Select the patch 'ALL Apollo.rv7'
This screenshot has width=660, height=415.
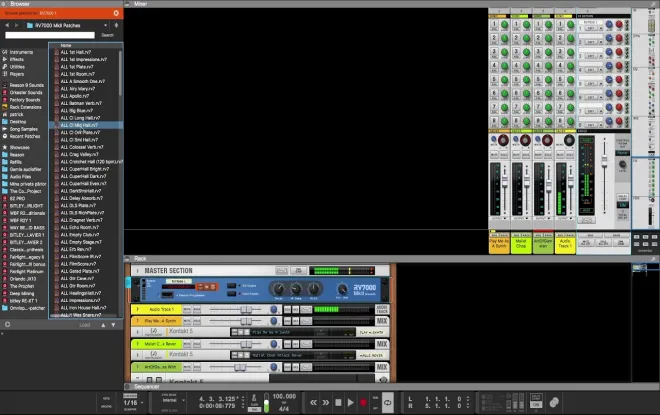tap(75, 96)
